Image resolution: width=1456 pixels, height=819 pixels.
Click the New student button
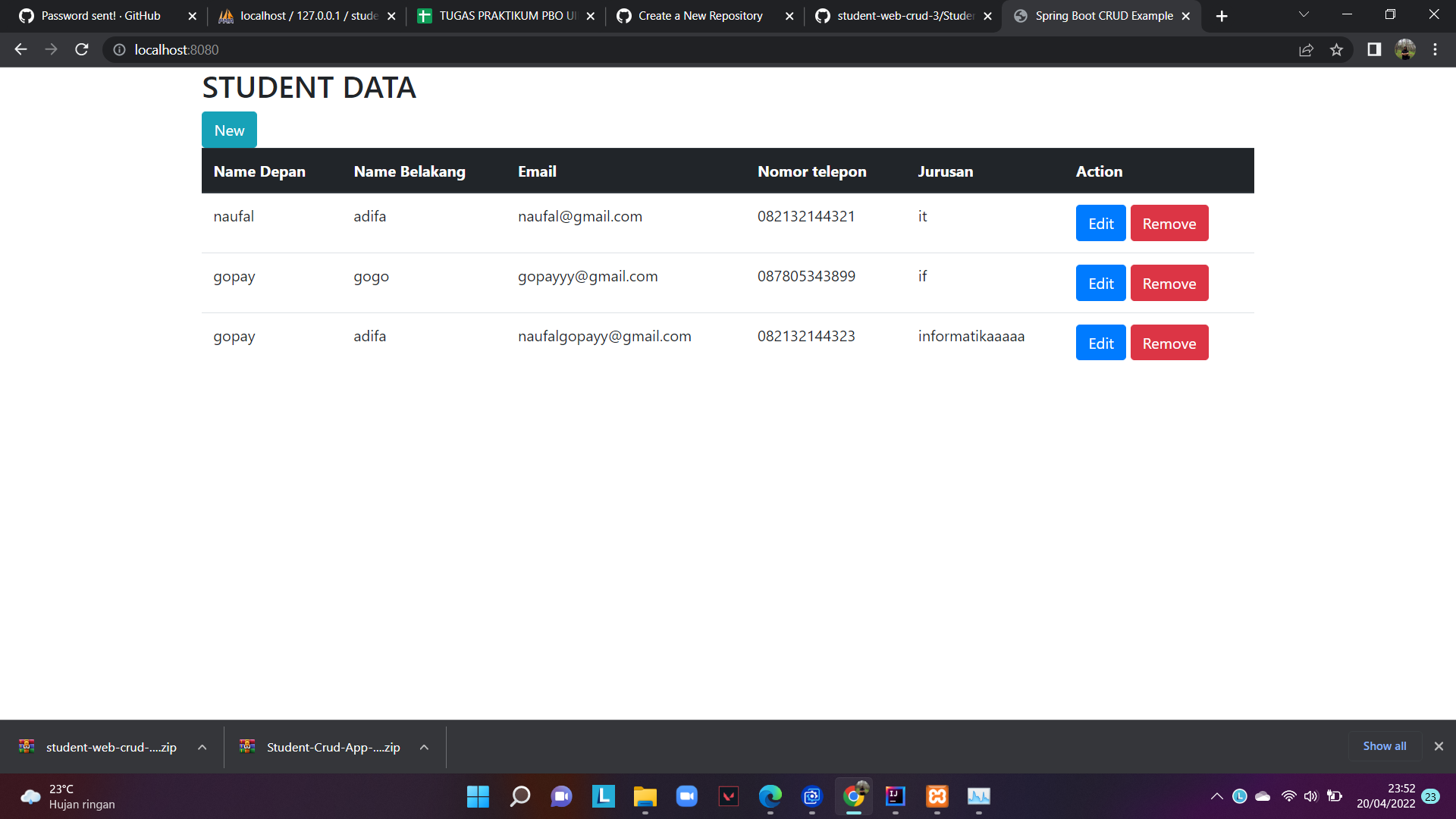(x=229, y=130)
